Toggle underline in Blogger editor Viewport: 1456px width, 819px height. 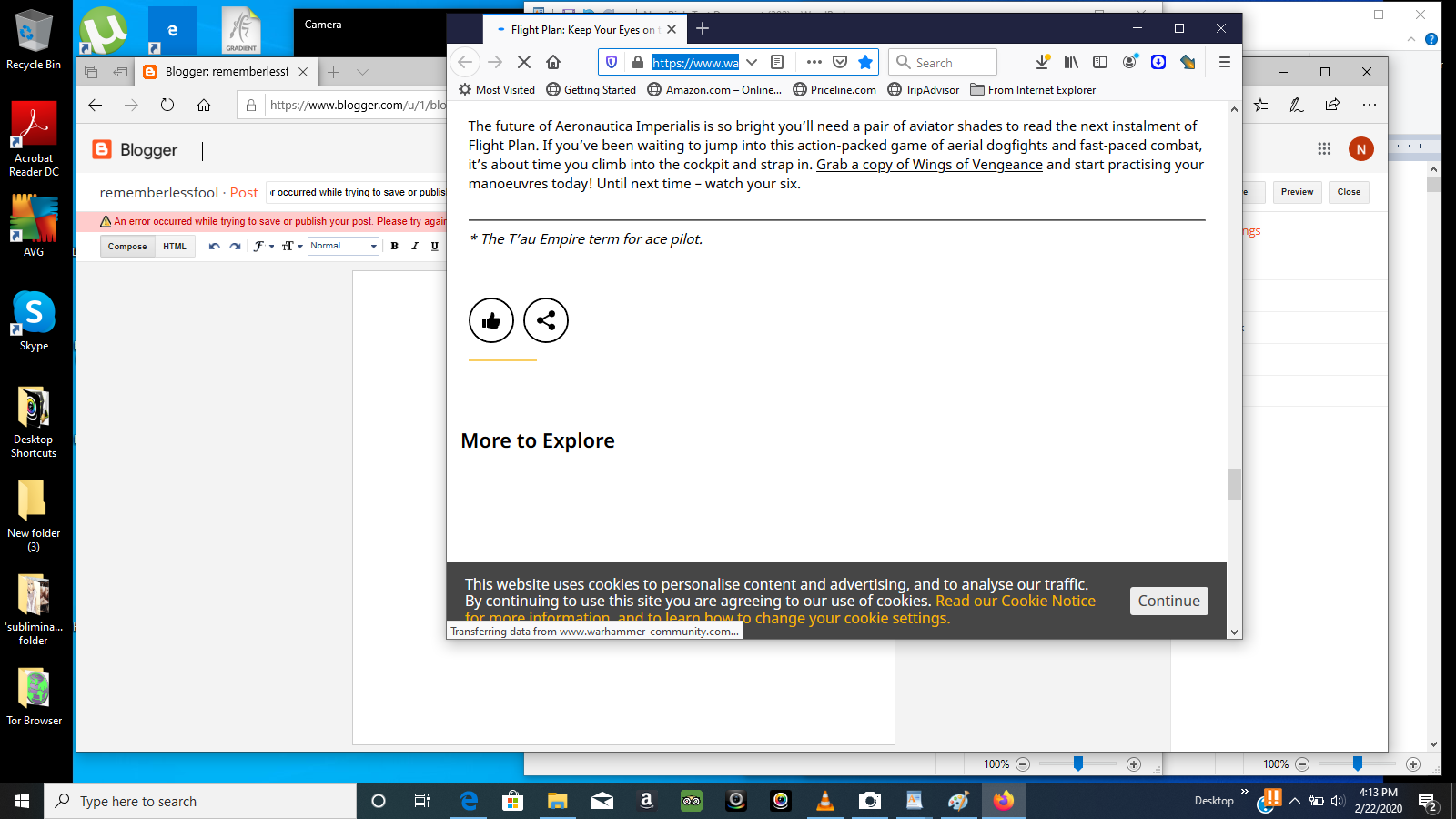pos(435,246)
